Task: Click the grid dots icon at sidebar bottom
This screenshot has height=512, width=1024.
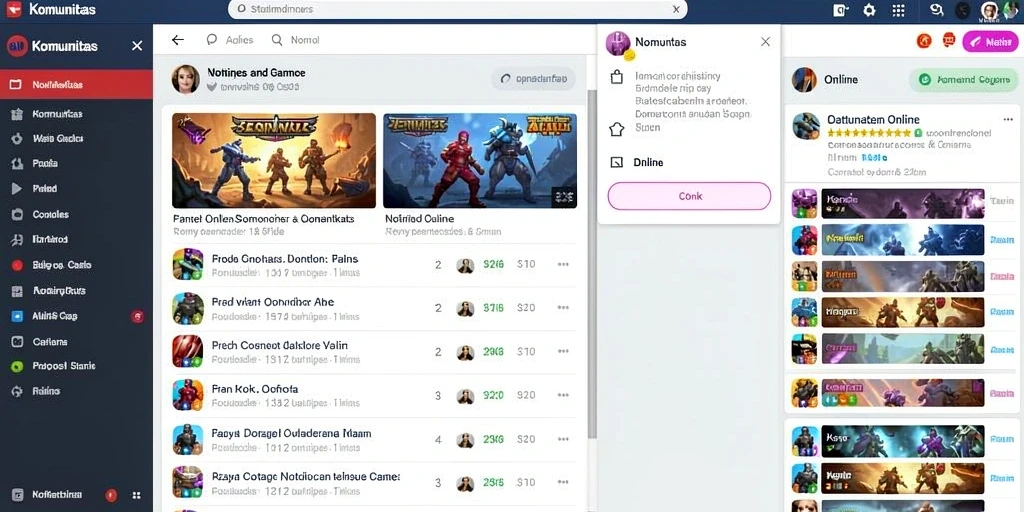Action: tap(136, 496)
